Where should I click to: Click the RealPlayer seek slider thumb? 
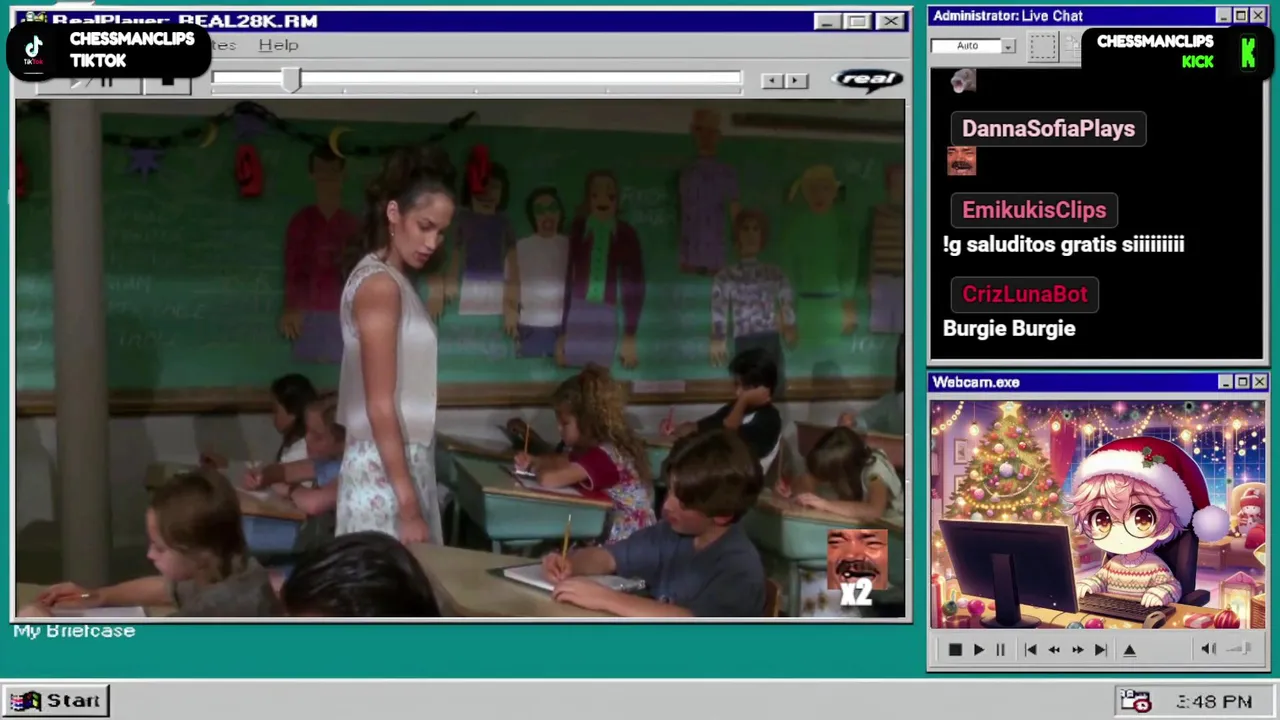(x=290, y=81)
